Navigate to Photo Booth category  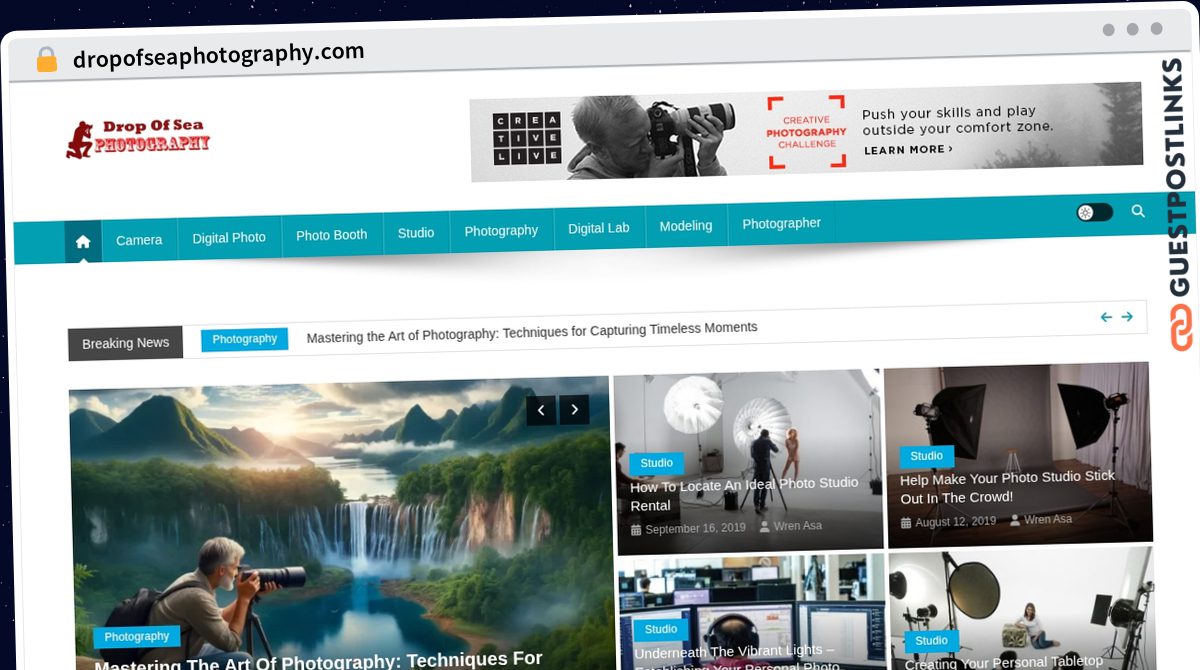(332, 235)
